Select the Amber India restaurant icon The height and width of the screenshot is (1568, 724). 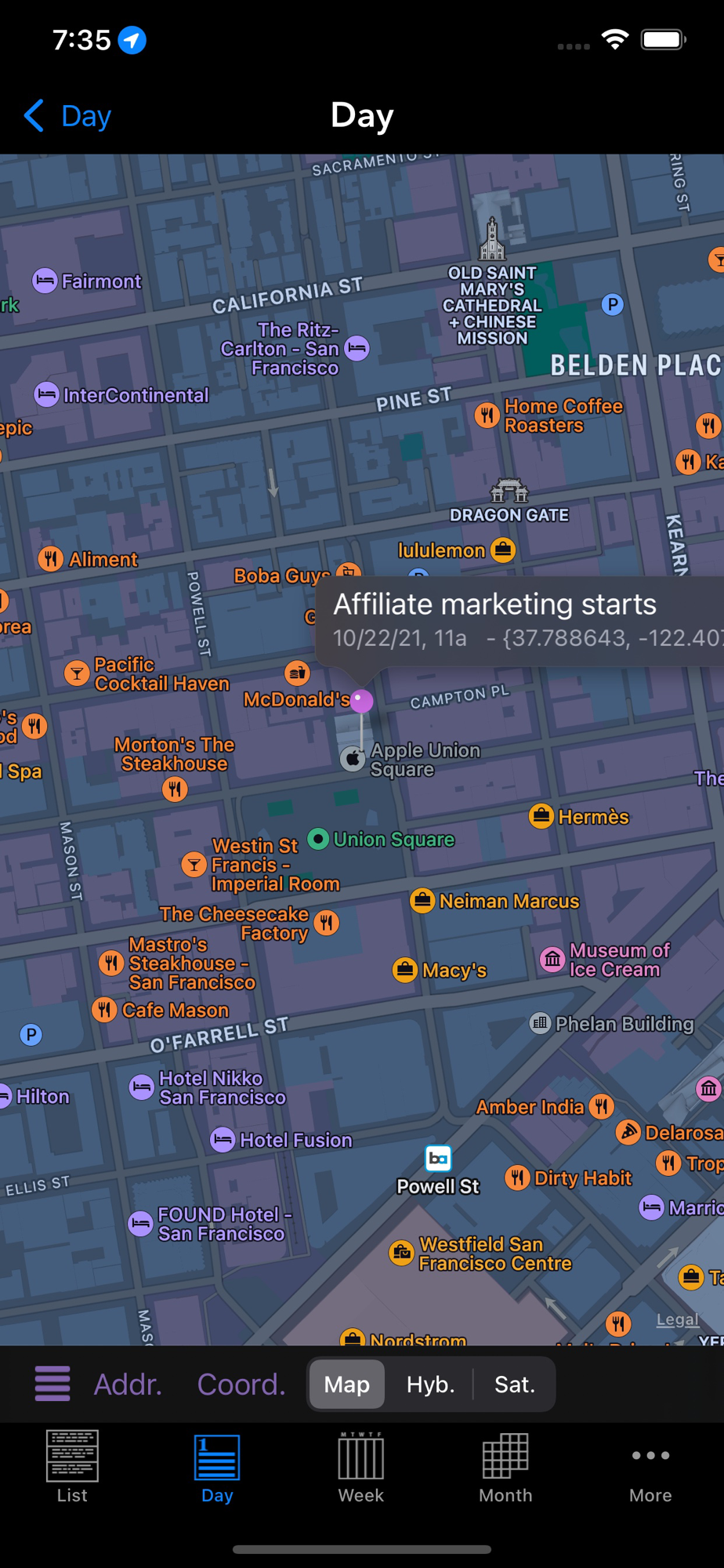coord(602,1106)
